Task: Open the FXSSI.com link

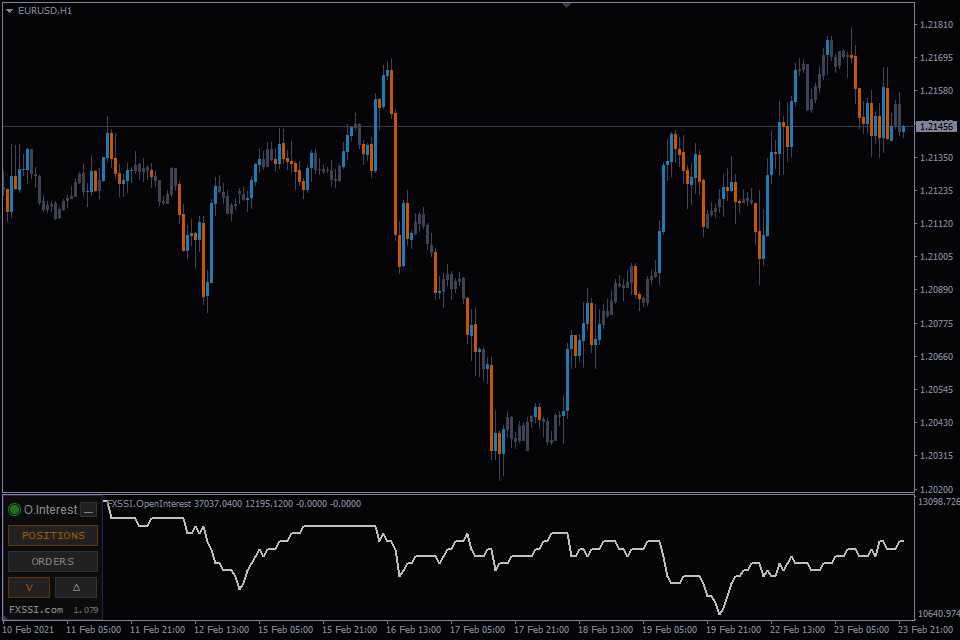Action: [x=36, y=609]
